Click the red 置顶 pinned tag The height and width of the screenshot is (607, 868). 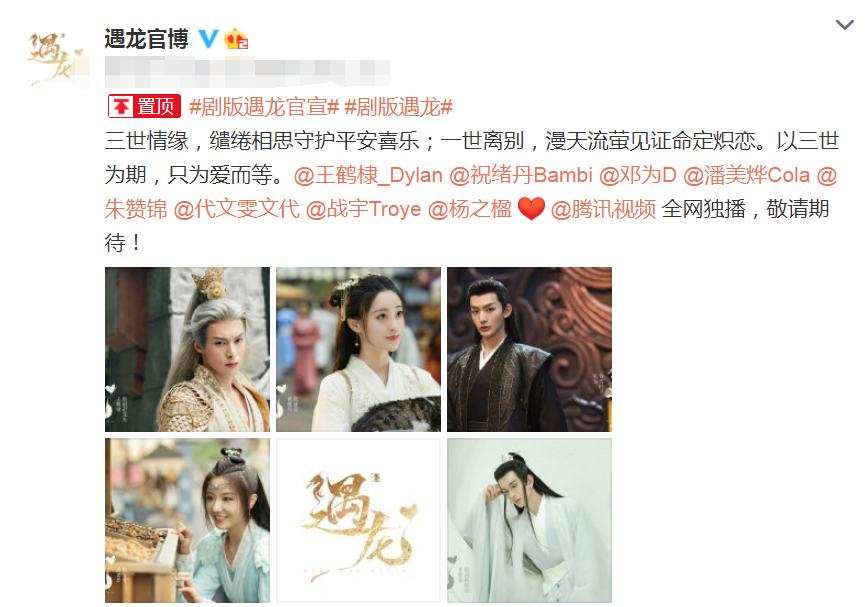(x=144, y=106)
